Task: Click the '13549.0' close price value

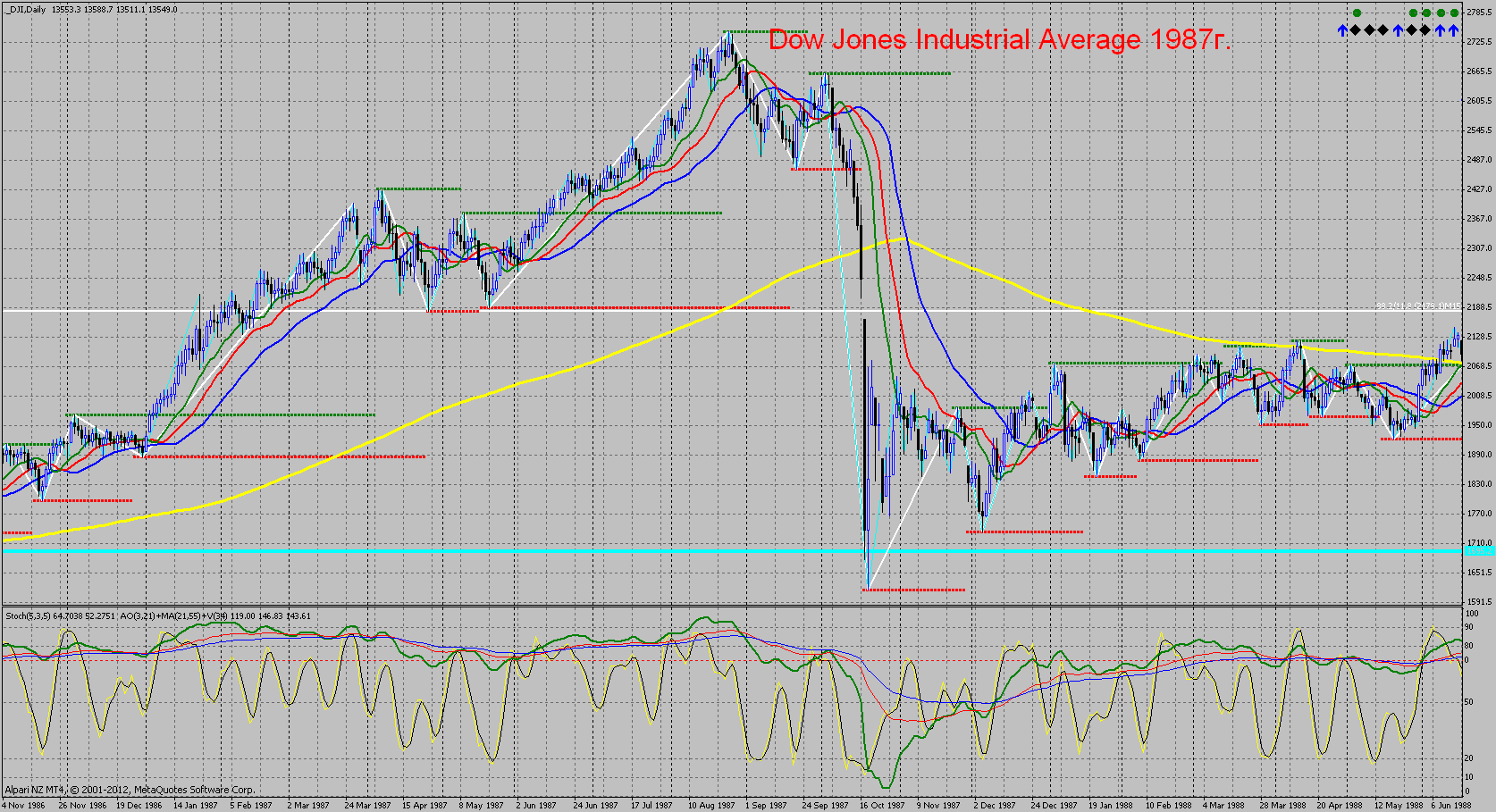Action: (163, 10)
